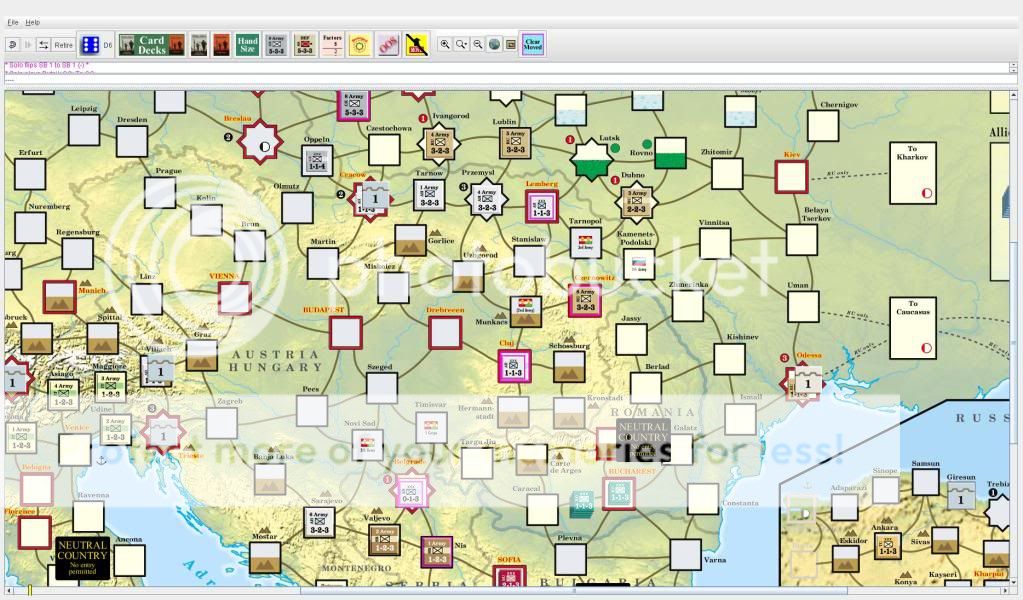
Task: Click the crossed-out move marker icon
Action: click(x=416, y=45)
